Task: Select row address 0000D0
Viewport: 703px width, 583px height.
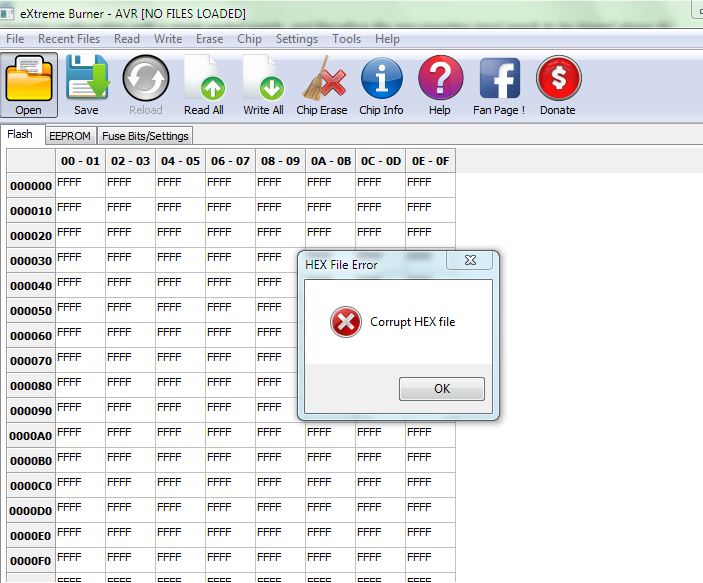Action: [31, 511]
